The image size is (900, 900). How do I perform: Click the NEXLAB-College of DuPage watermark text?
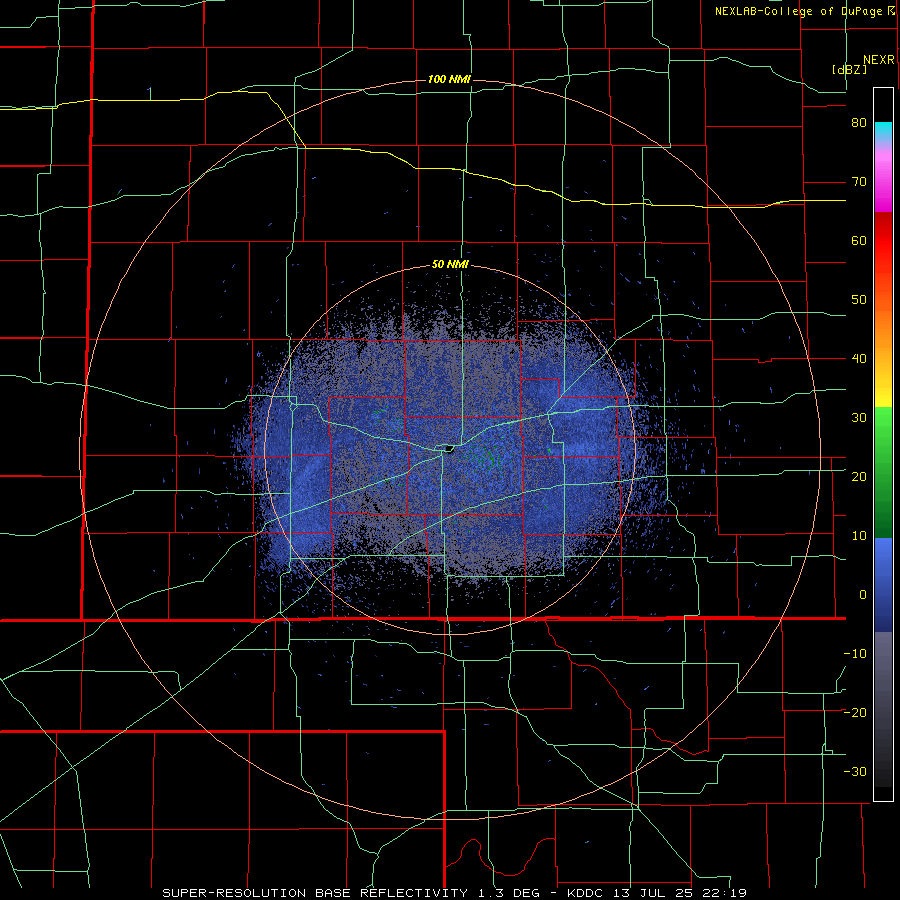click(804, 11)
